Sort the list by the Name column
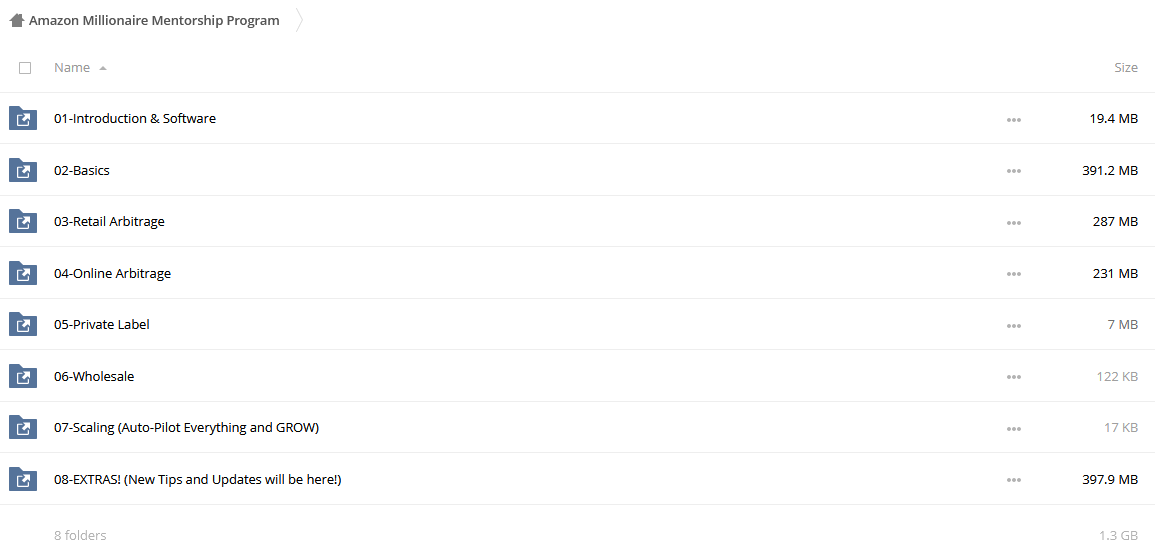Image resolution: width=1155 pixels, height=558 pixels. pyautogui.click(x=72, y=67)
